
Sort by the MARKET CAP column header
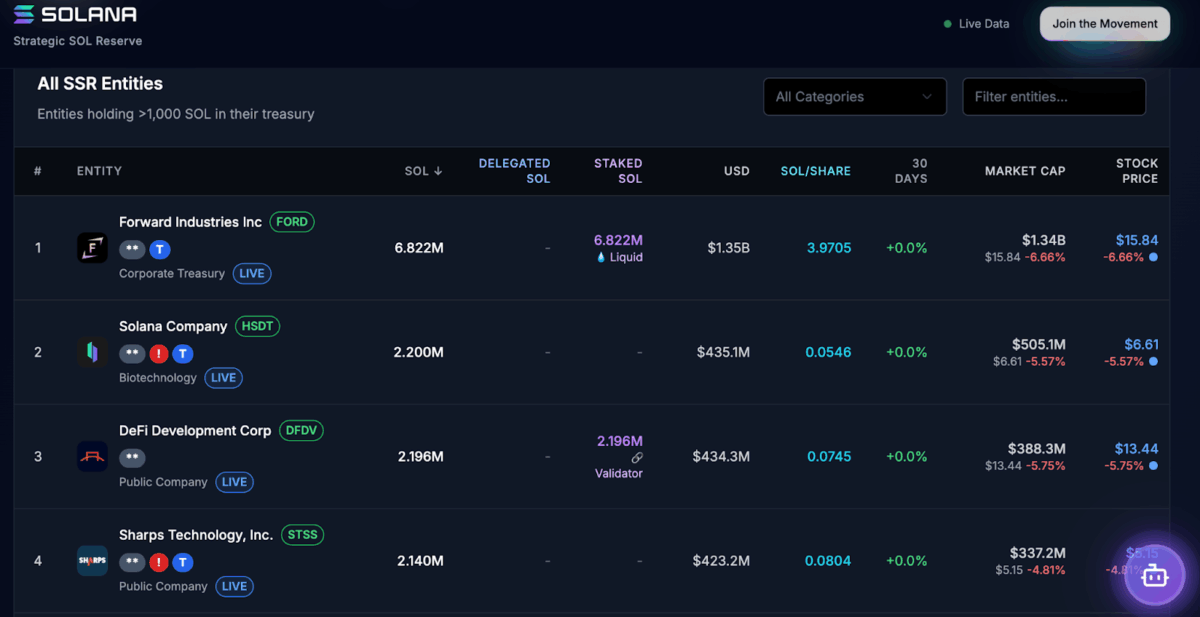click(x=1024, y=171)
